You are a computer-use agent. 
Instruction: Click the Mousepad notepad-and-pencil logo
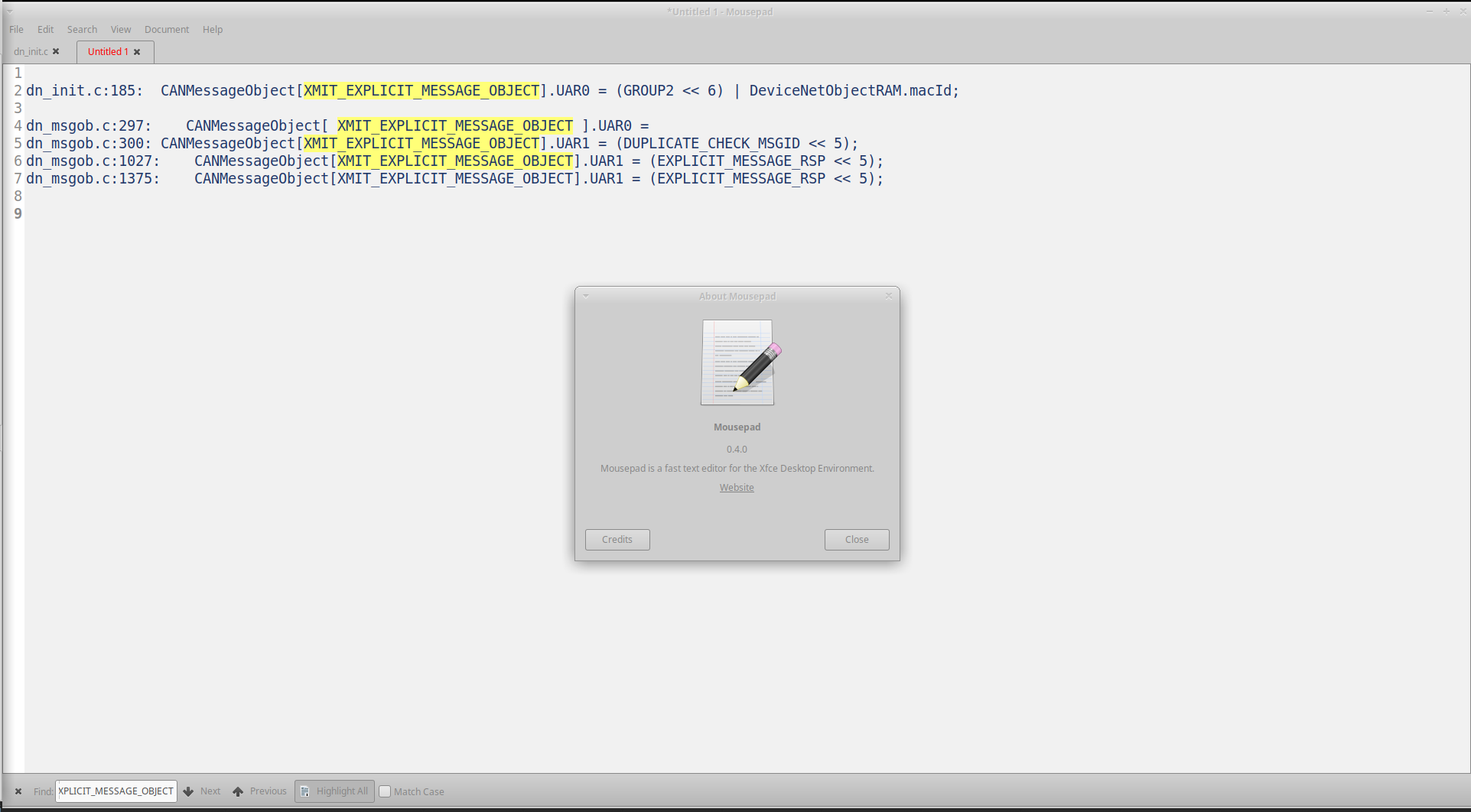pyautogui.click(x=739, y=363)
